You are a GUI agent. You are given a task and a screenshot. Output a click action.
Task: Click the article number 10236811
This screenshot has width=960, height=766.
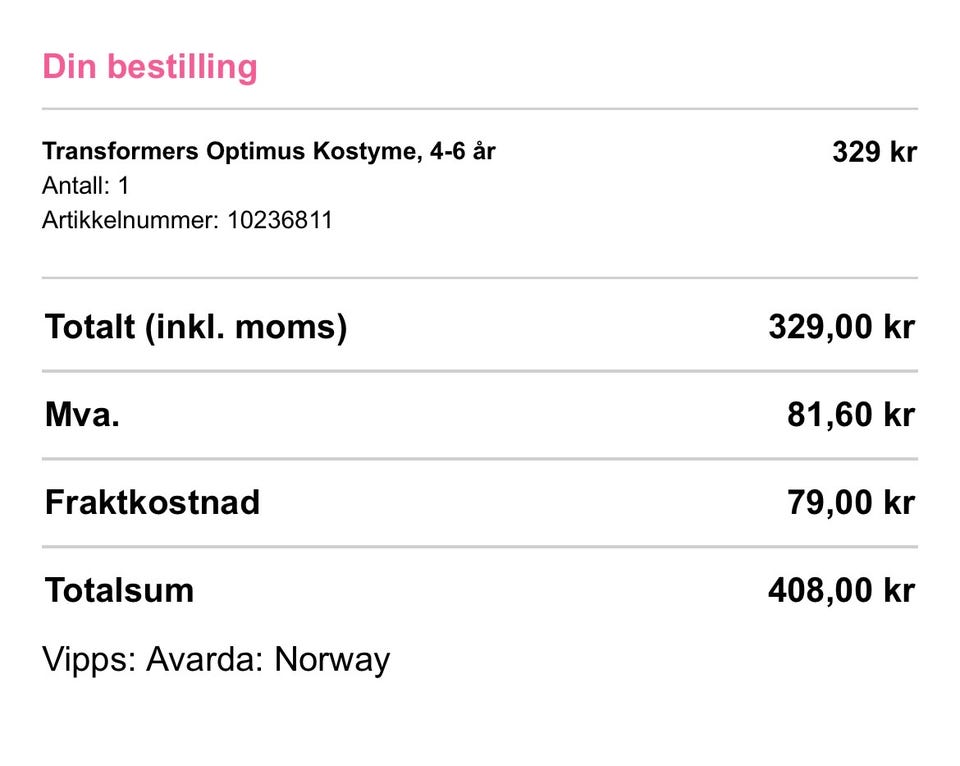(280, 220)
